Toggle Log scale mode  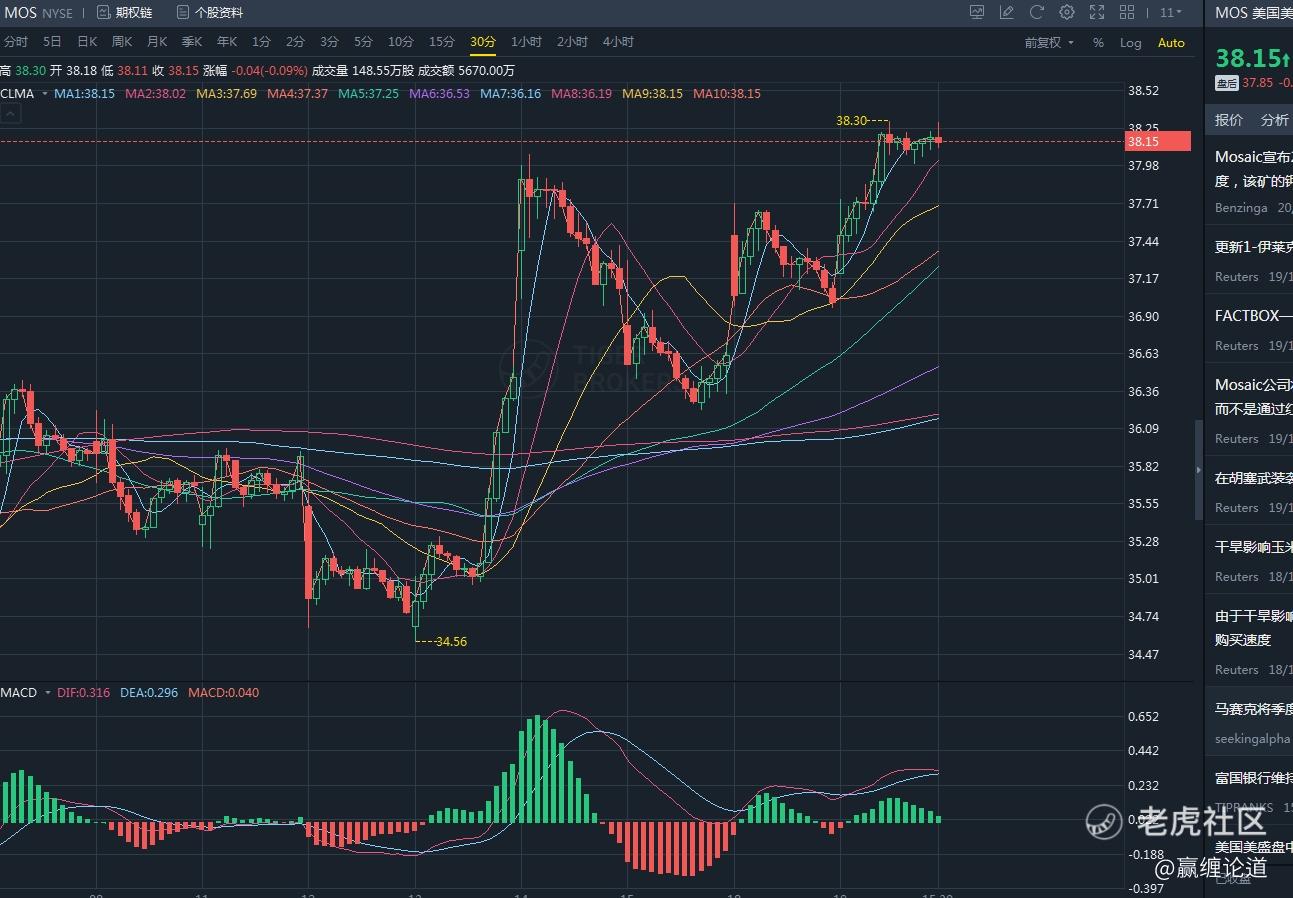click(1131, 43)
